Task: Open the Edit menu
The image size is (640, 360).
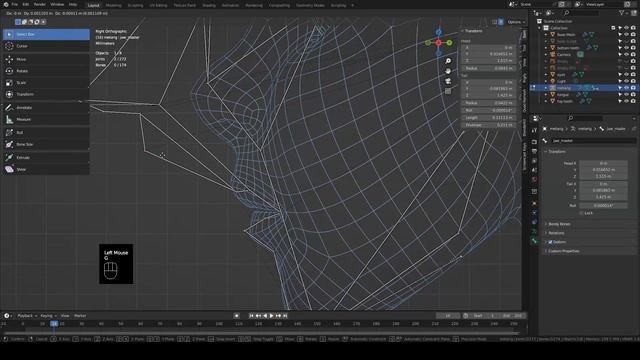Action: coord(26,4)
